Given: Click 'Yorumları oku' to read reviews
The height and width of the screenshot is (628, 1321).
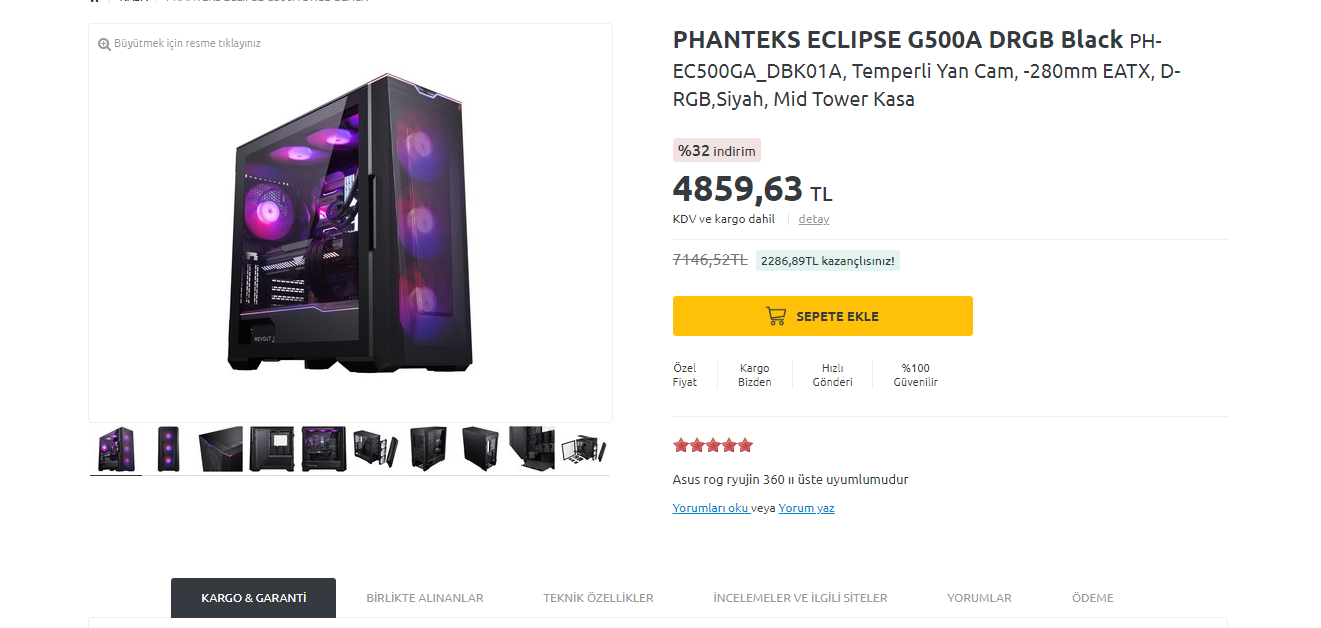Looking at the screenshot, I should click(710, 508).
